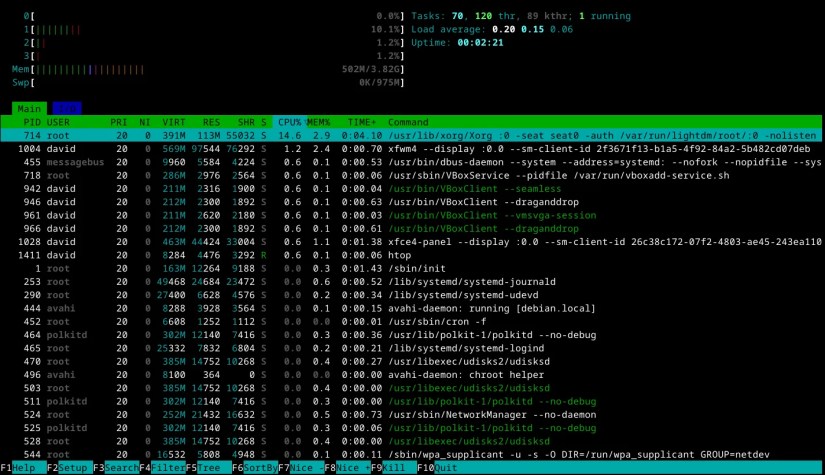Click the Swp swap meter
825x475 pixels.
point(208,83)
